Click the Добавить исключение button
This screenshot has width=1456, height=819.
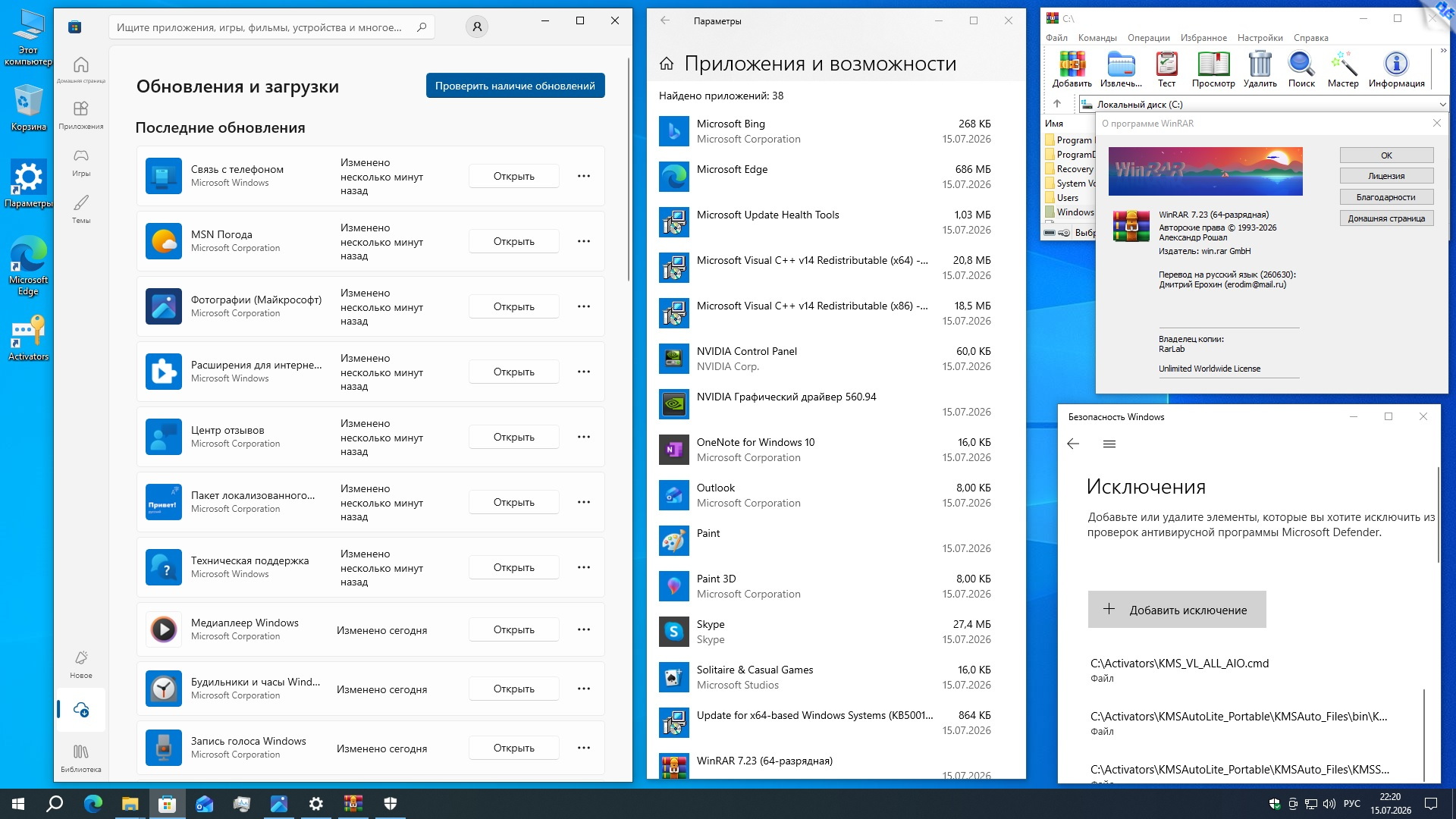coord(1177,610)
